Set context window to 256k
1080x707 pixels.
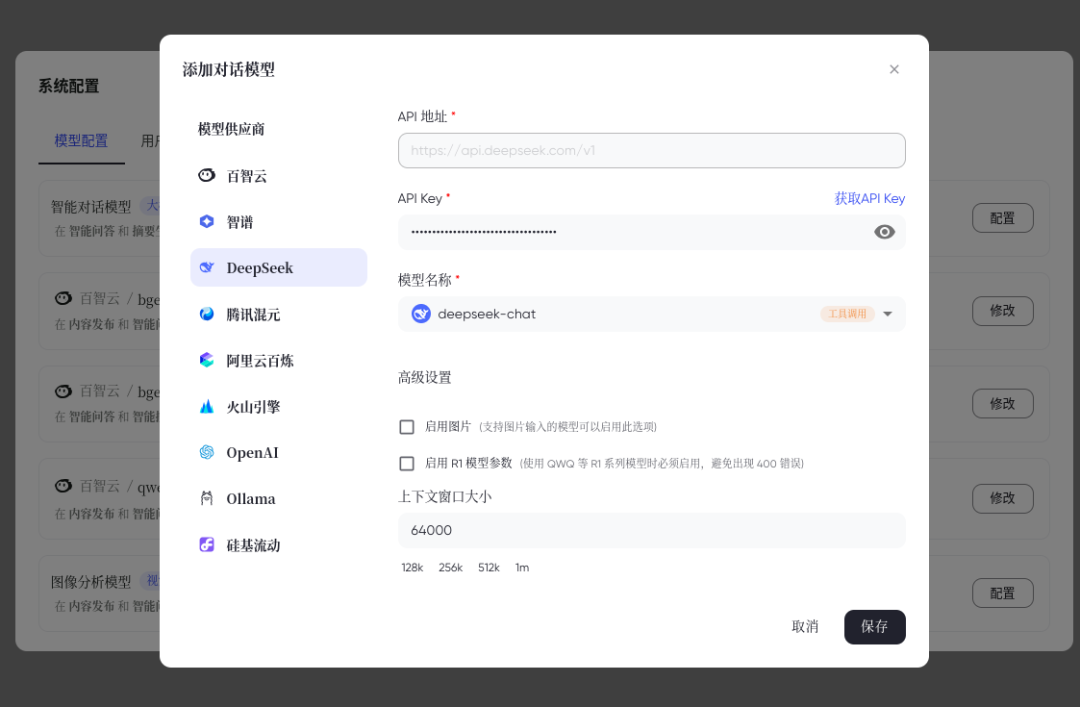(450, 568)
